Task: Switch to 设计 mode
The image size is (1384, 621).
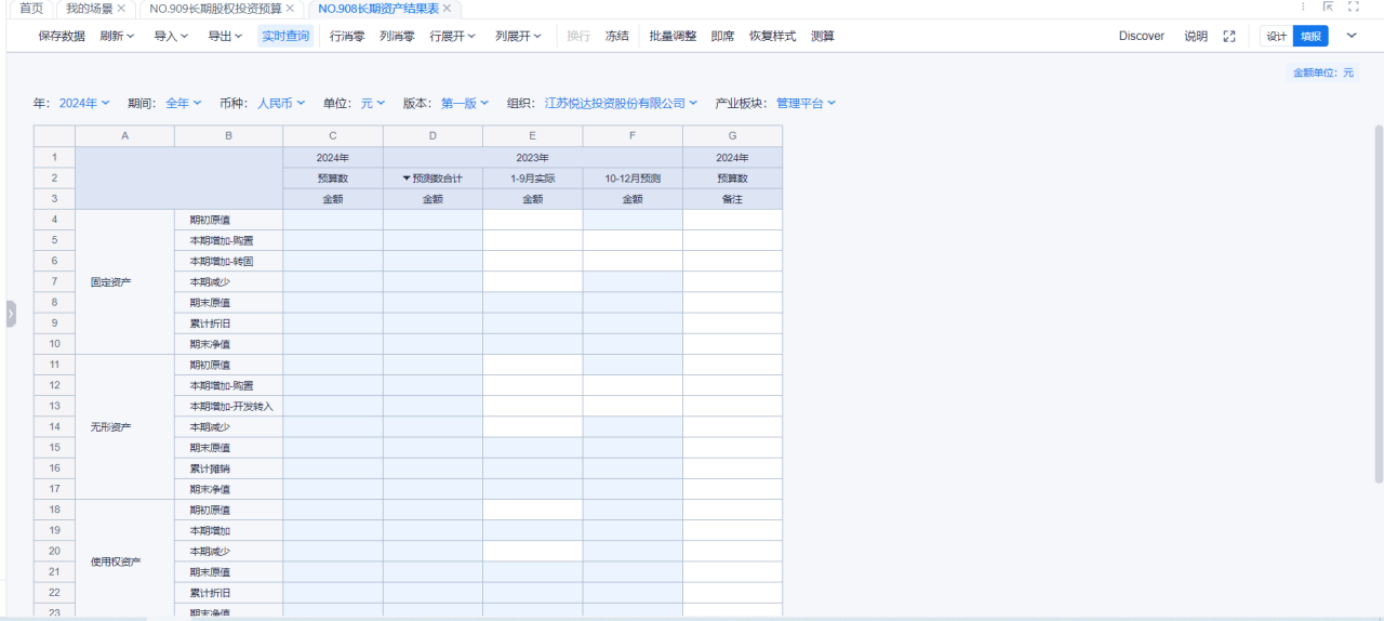Action: [1276, 36]
